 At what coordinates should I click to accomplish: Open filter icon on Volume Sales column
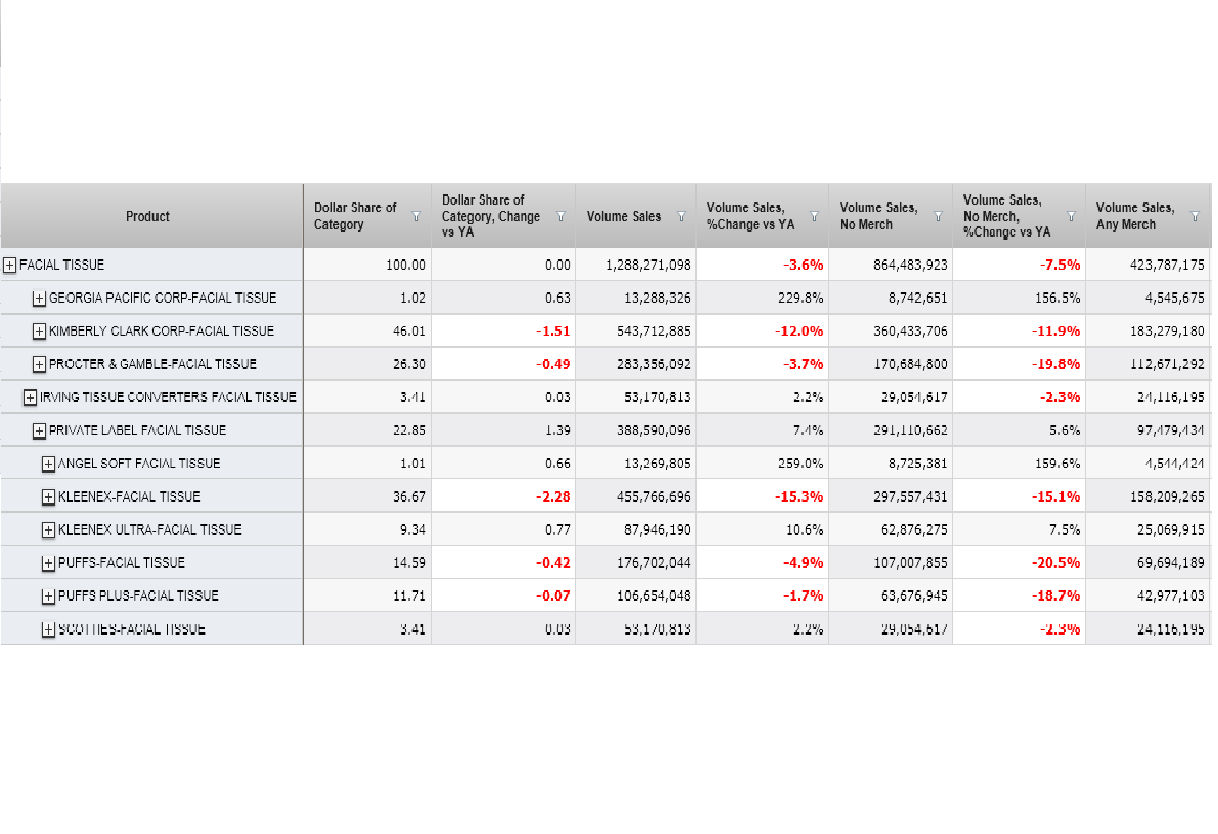(x=681, y=216)
